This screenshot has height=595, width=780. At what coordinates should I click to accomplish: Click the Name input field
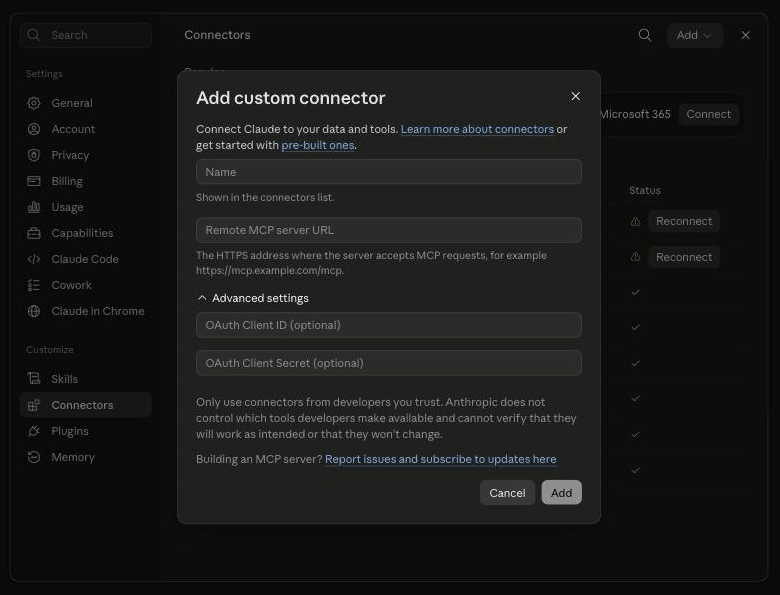pos(389,172)
